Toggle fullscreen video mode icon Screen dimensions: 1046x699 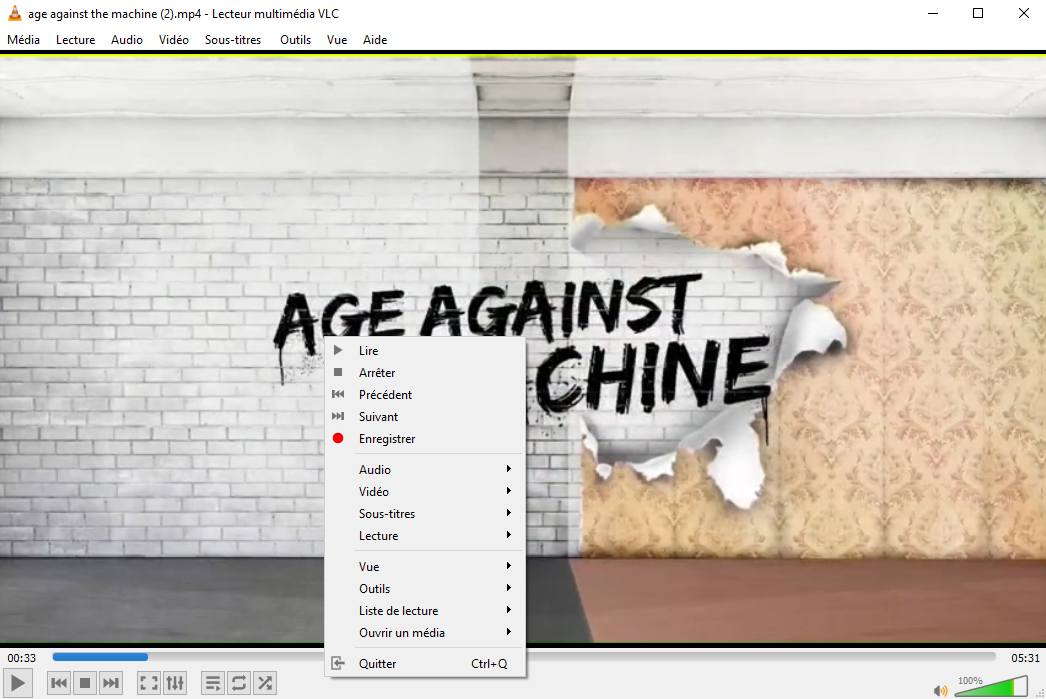[148, 683]
